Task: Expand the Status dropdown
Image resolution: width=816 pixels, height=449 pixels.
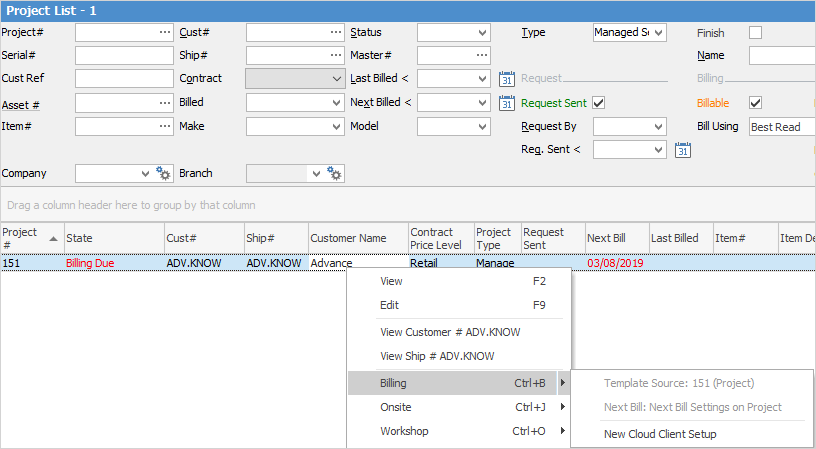Action: pyautogui.click(x=482, y=32)
